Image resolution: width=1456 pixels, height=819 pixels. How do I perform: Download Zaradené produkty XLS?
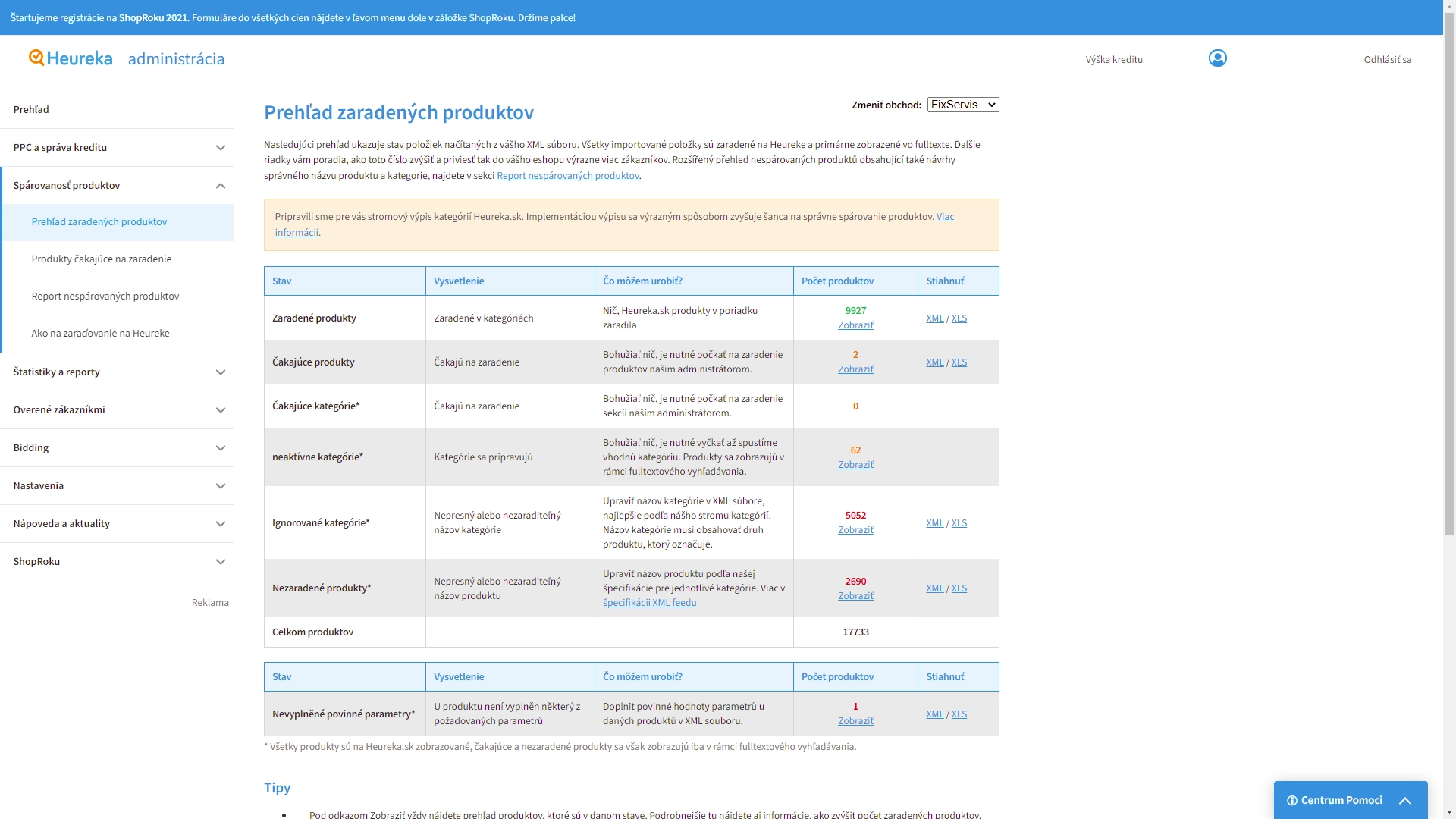pos(959,318)
